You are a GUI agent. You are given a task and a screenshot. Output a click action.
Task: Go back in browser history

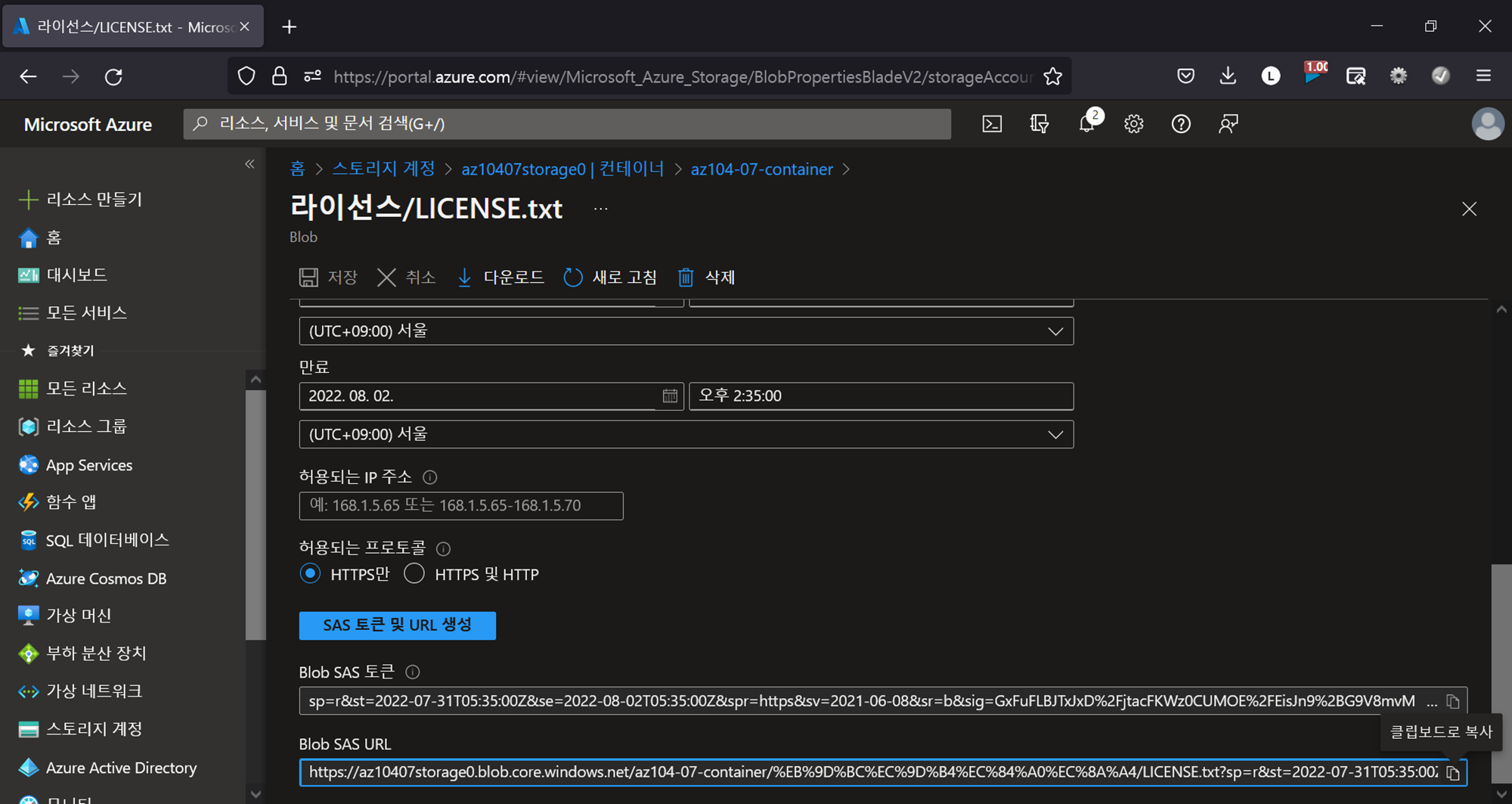28,76
